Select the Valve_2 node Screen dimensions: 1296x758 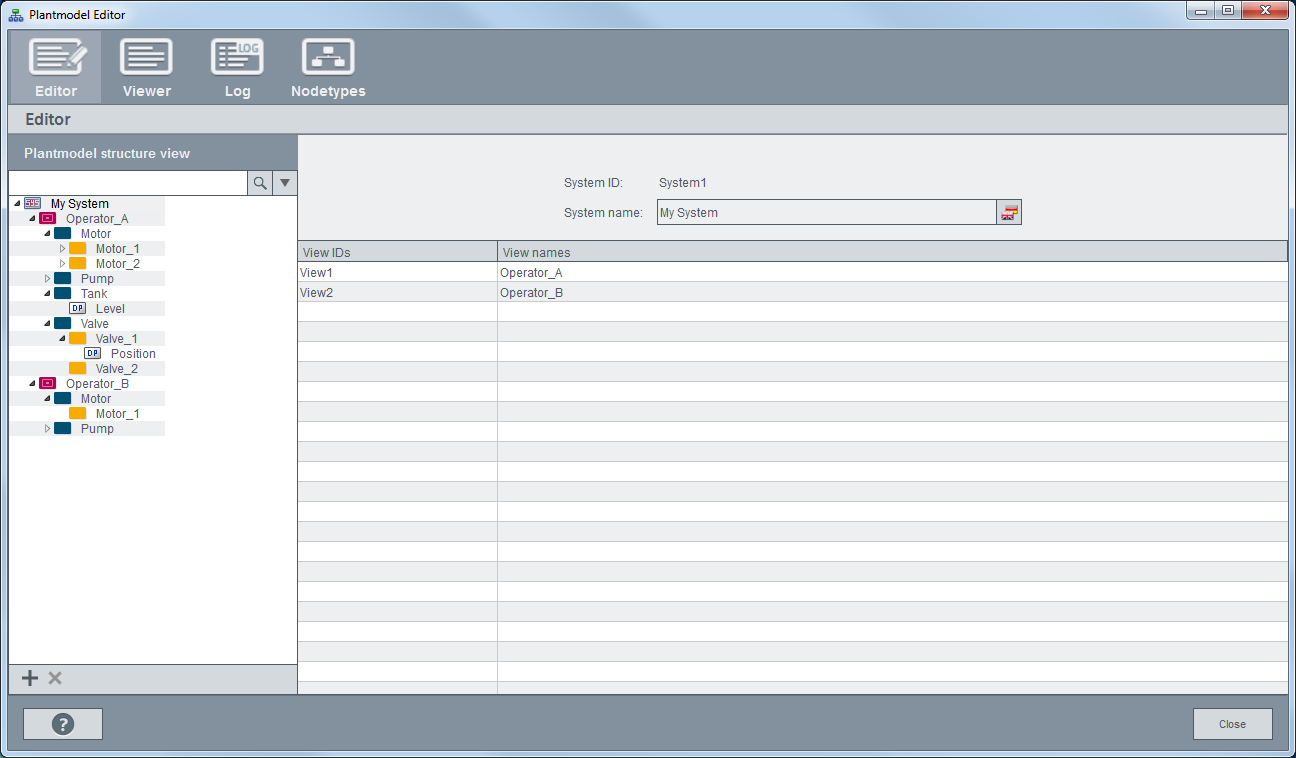click(116, 369)
